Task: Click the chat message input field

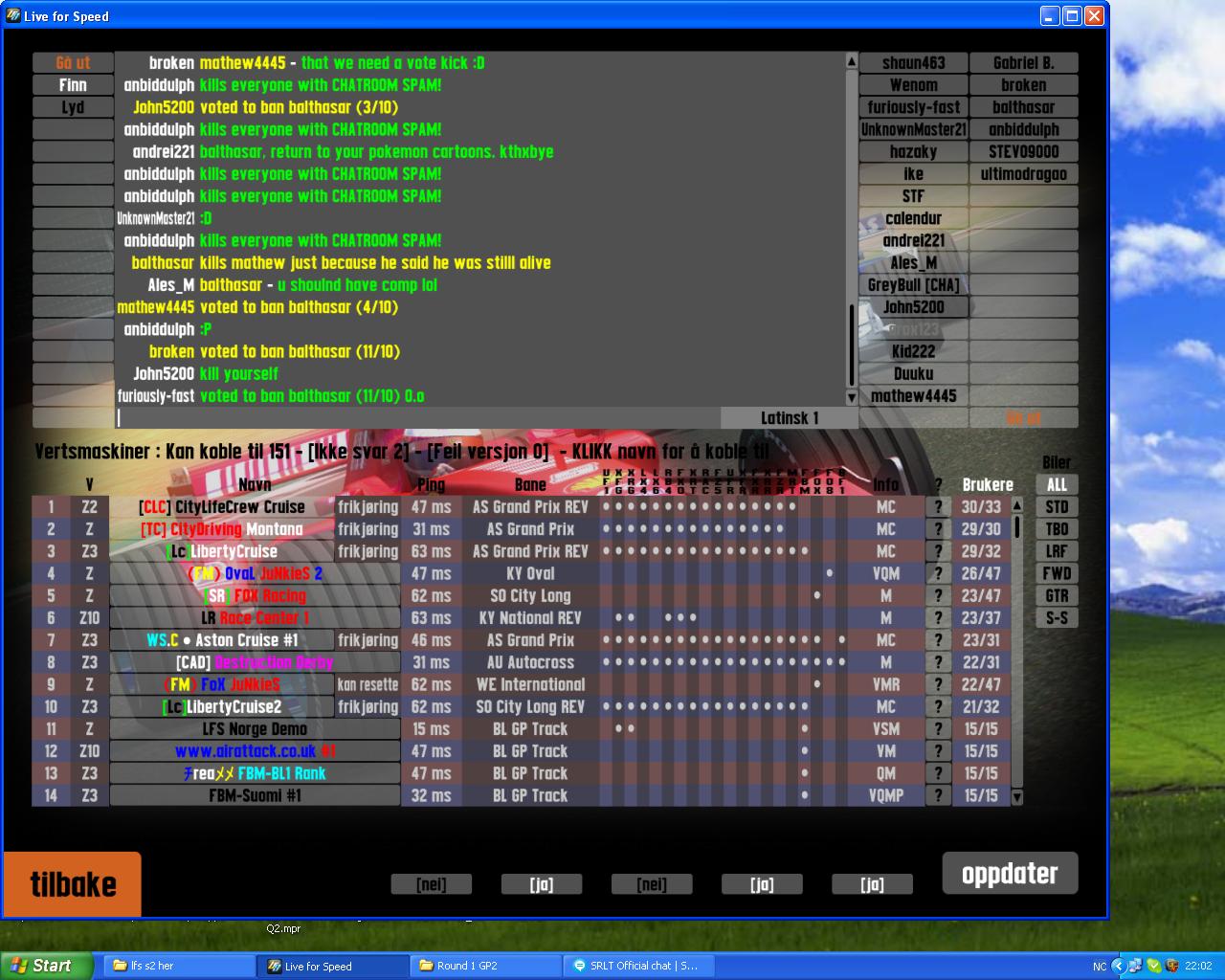Action: pos(417,418)
